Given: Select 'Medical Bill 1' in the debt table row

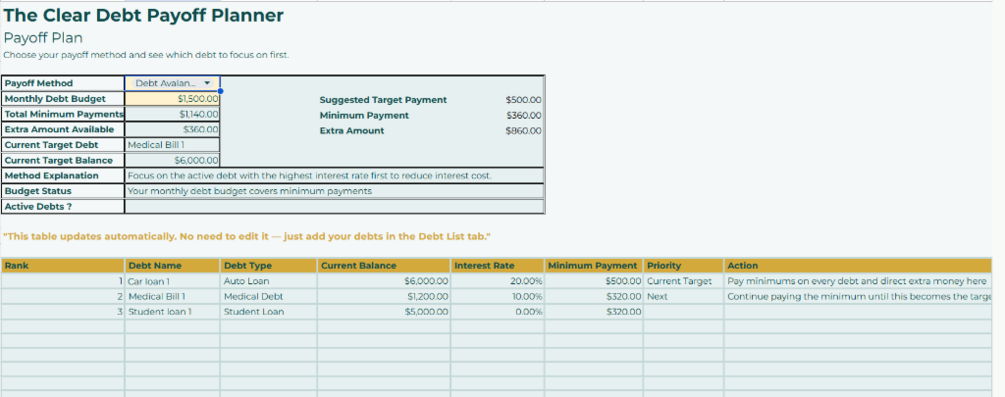Looking at the screenshot, I should pos(172,296).
